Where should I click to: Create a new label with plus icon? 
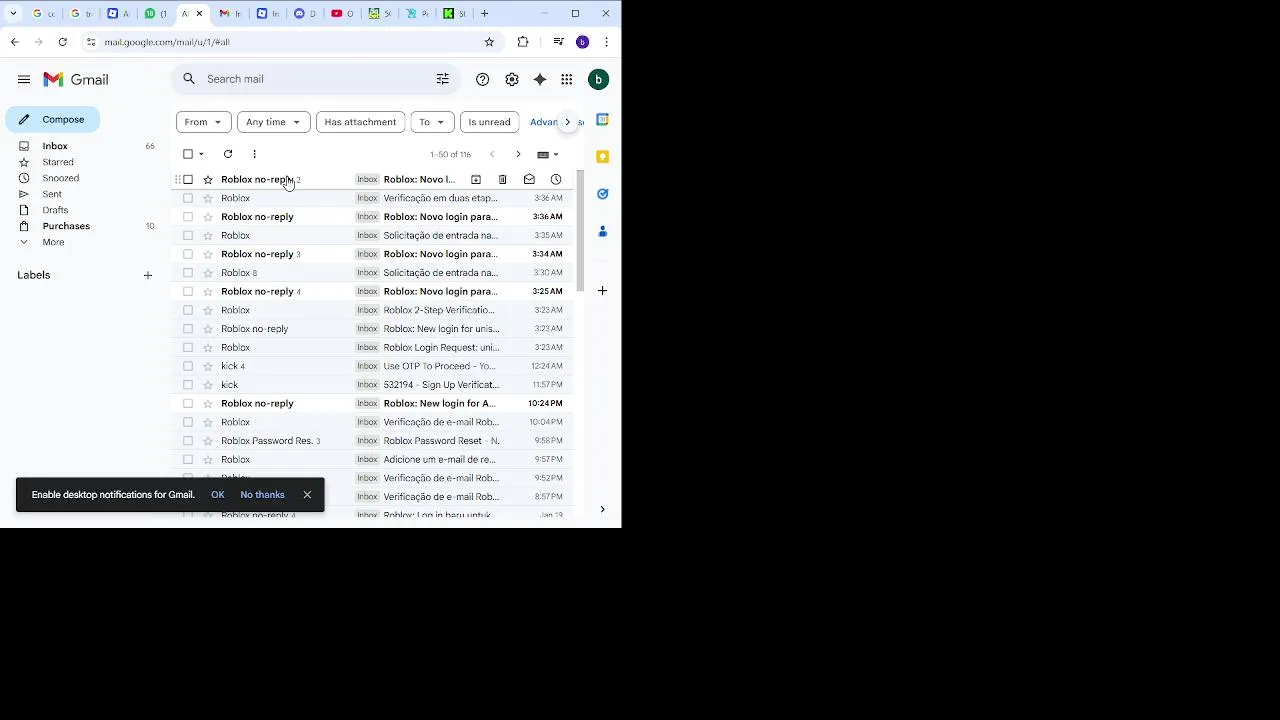click(148, 275)
